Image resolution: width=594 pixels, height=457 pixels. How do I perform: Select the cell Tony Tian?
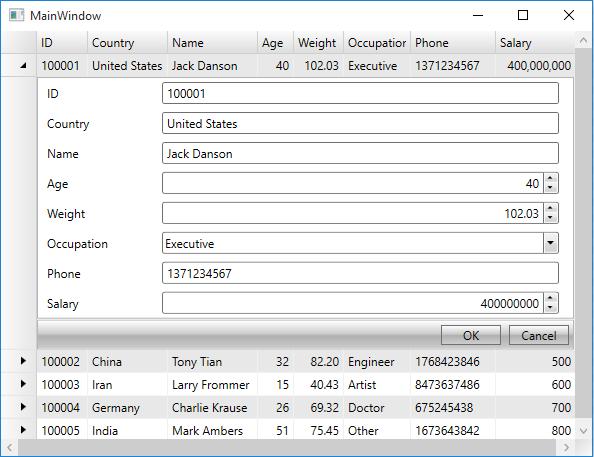coord(213,362)
